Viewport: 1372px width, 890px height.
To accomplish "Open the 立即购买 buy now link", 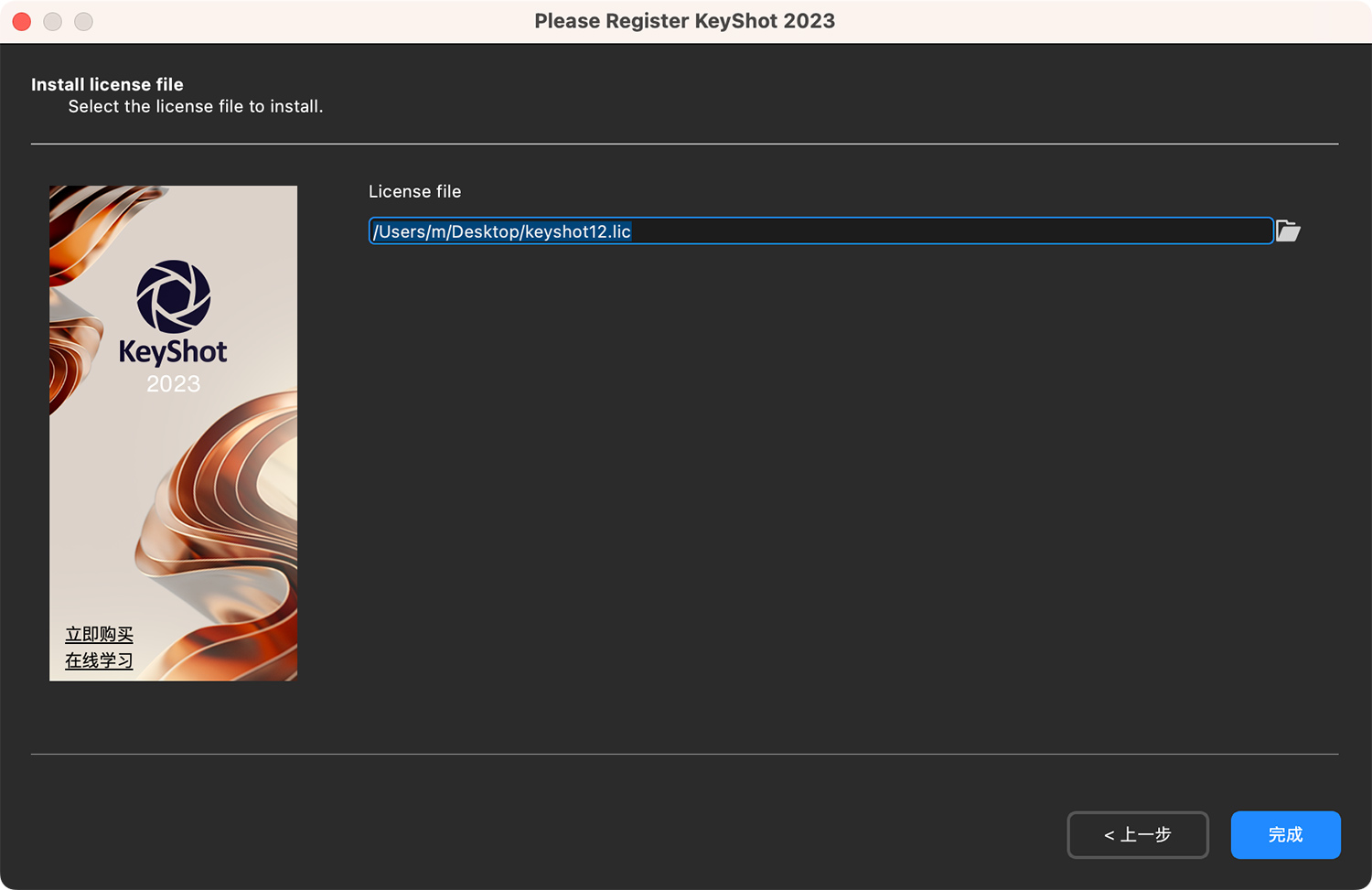I will (99, 635).
